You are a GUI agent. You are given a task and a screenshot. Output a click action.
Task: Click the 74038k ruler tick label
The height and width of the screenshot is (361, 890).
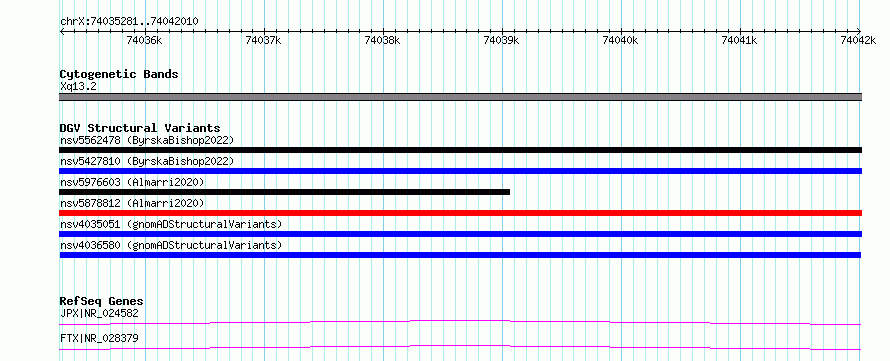pos(383,40)
